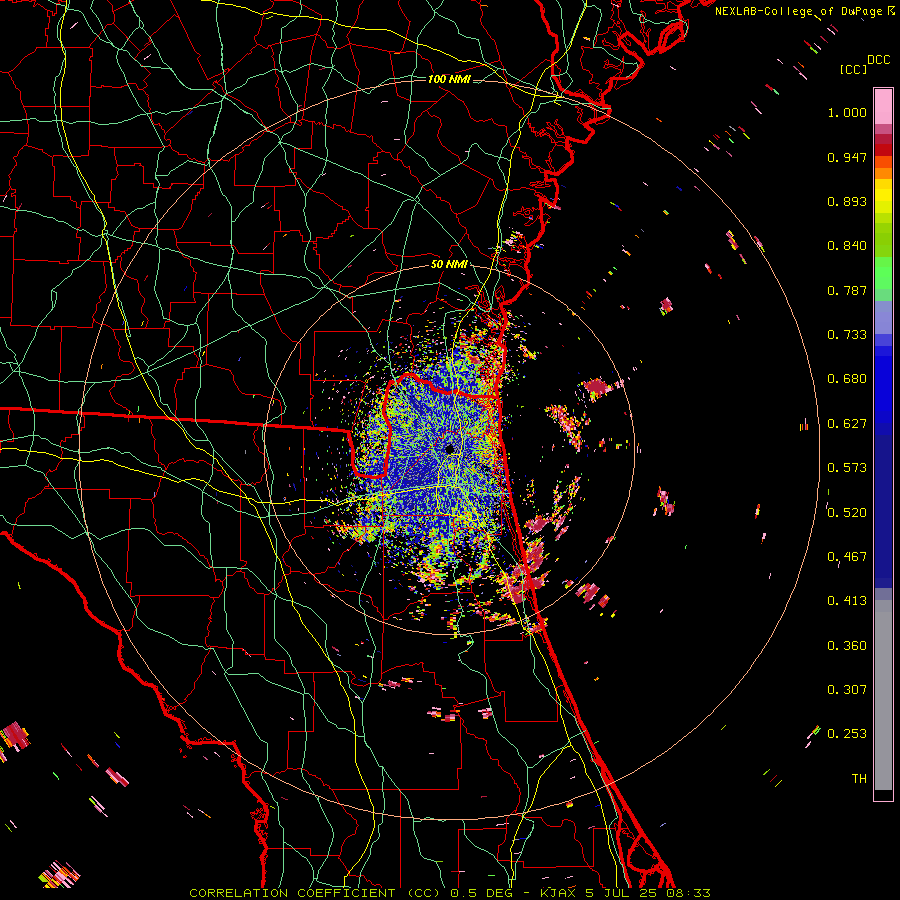Click the 0.520 scale value
The width and height of the screenshot is (900, 900).
pos(847,513)
